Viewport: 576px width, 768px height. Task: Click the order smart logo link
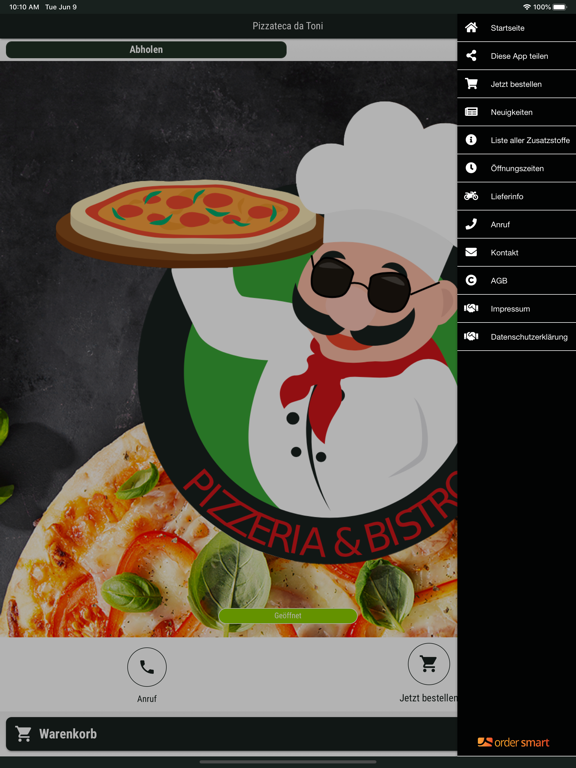click(513, 742)
